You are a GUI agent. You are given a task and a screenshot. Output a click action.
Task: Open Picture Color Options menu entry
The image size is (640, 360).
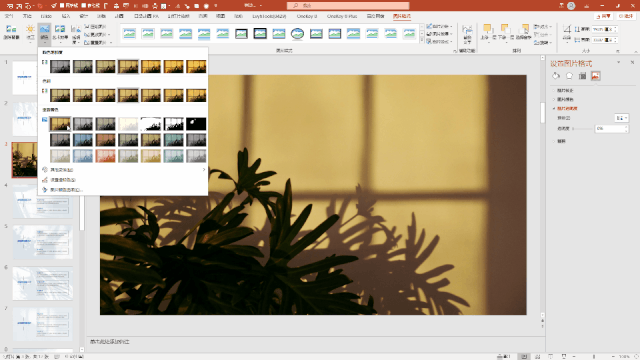coord(66,190)
